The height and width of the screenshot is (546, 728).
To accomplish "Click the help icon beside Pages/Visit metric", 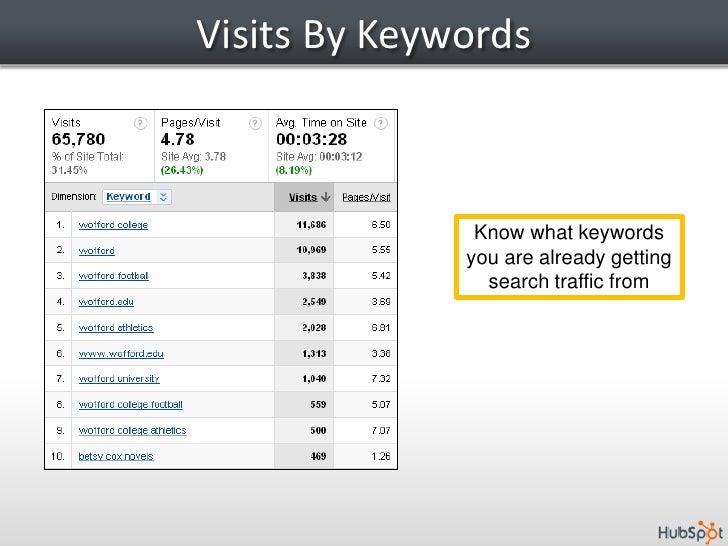I will point(255,124).
